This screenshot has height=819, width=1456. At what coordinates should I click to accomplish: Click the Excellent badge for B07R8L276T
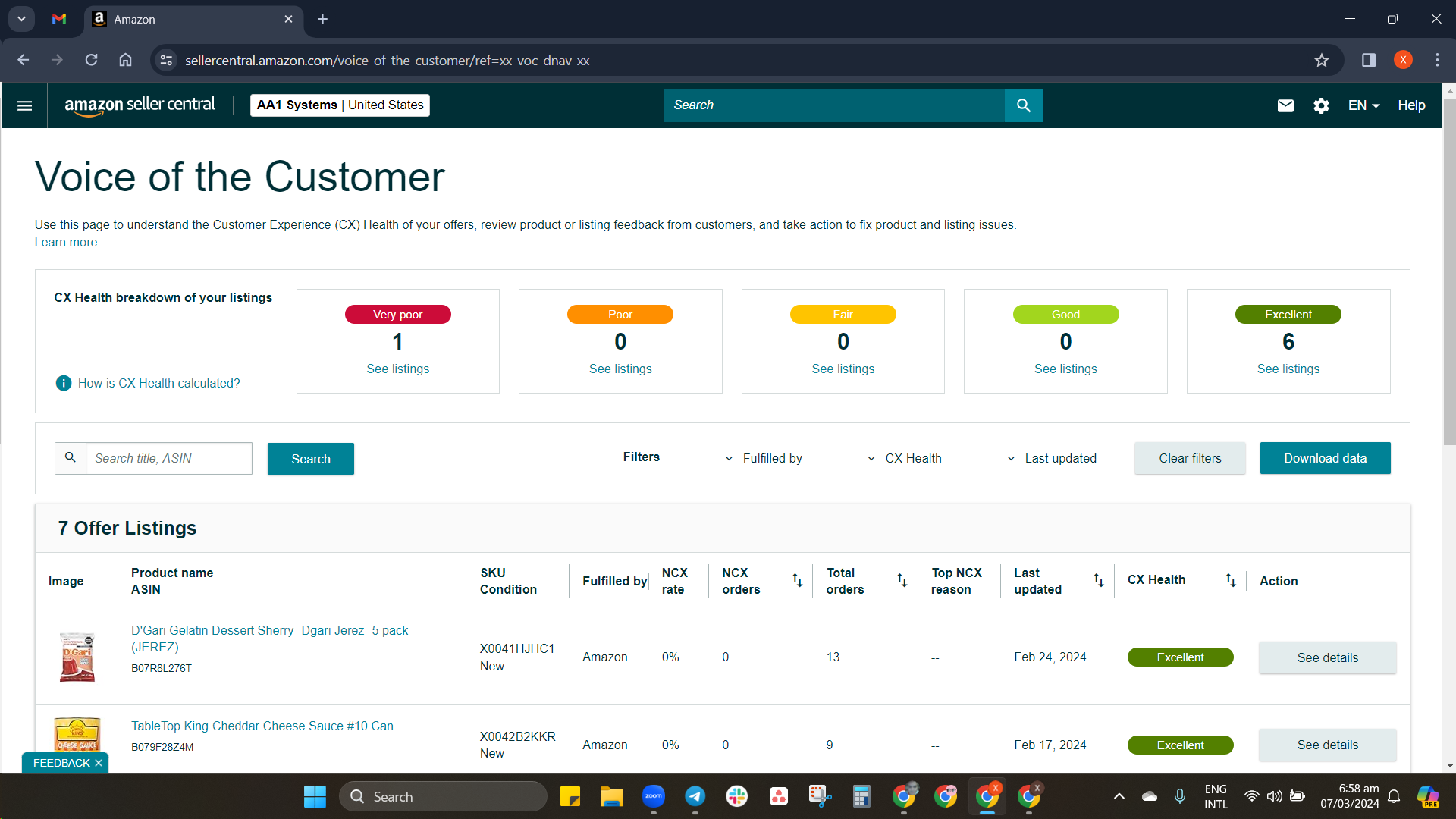pos(1180,657)
